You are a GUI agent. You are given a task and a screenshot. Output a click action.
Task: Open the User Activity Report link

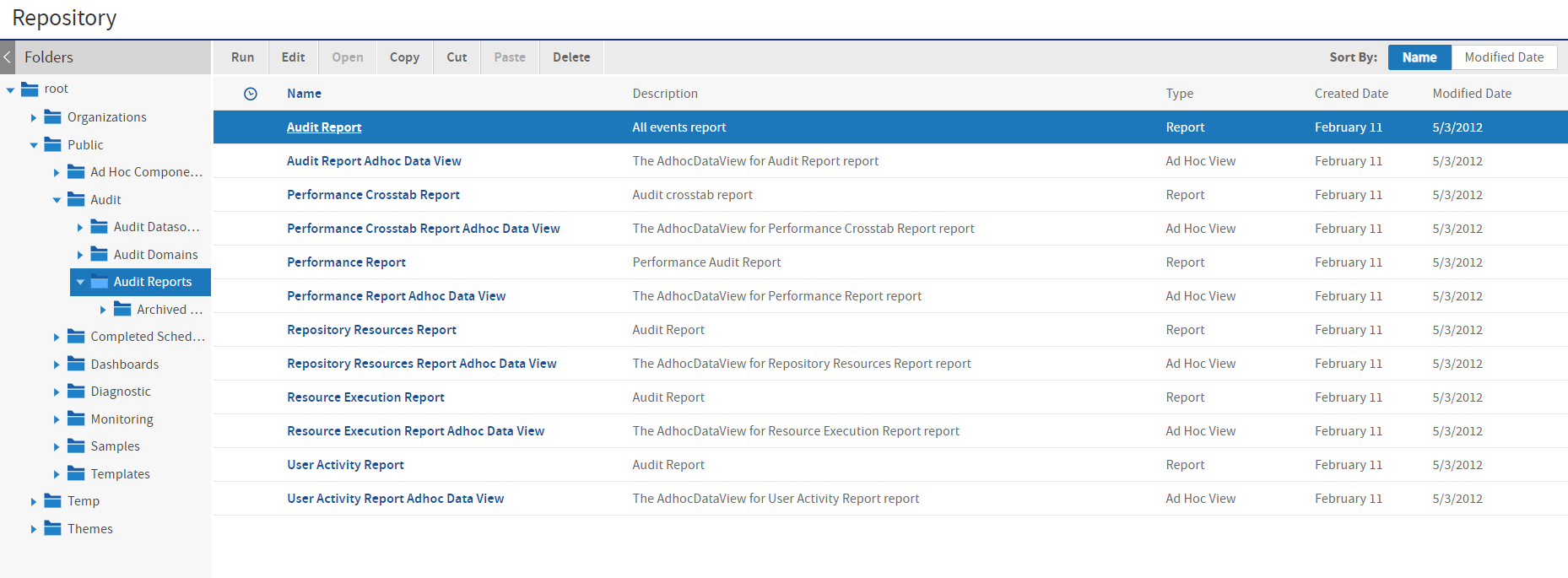click(345, 465)
